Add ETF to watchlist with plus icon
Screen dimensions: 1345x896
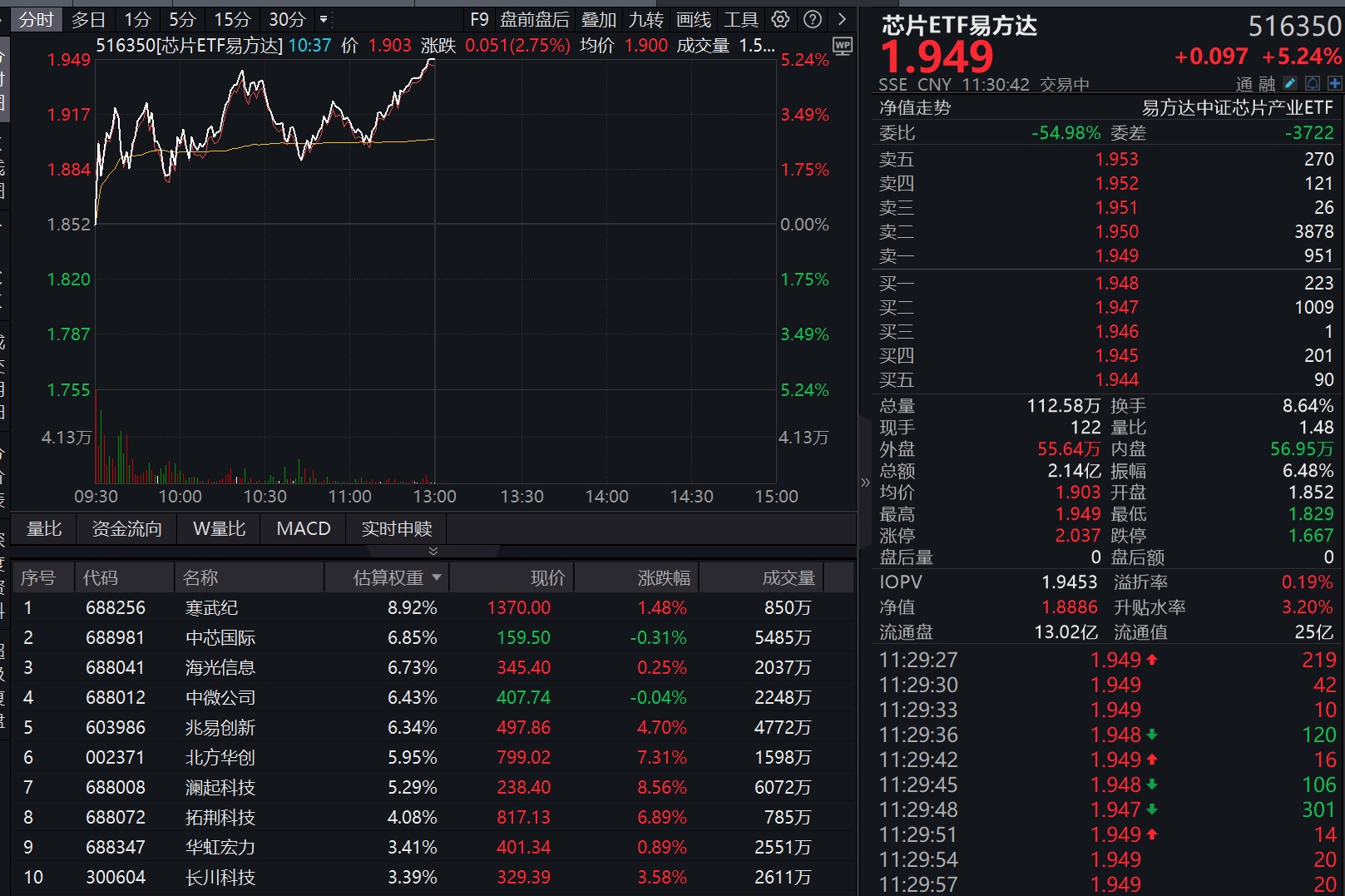click(1335, 83)
